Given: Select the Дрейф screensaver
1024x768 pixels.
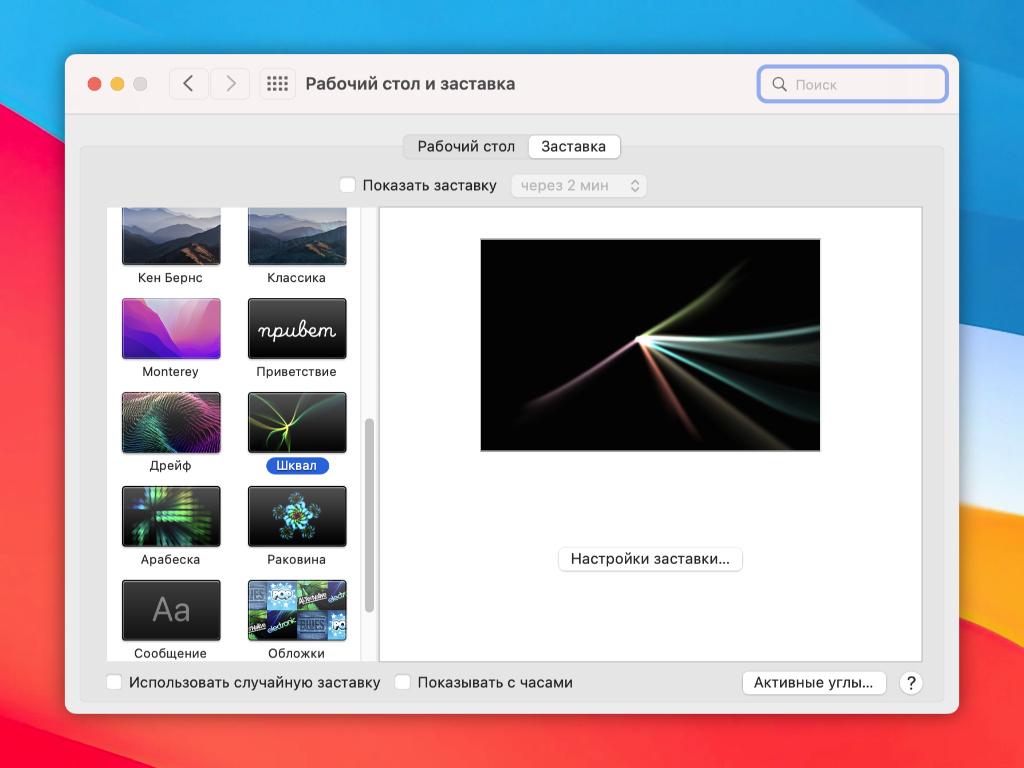Looking at the screenshot, I should click(171, 423).
